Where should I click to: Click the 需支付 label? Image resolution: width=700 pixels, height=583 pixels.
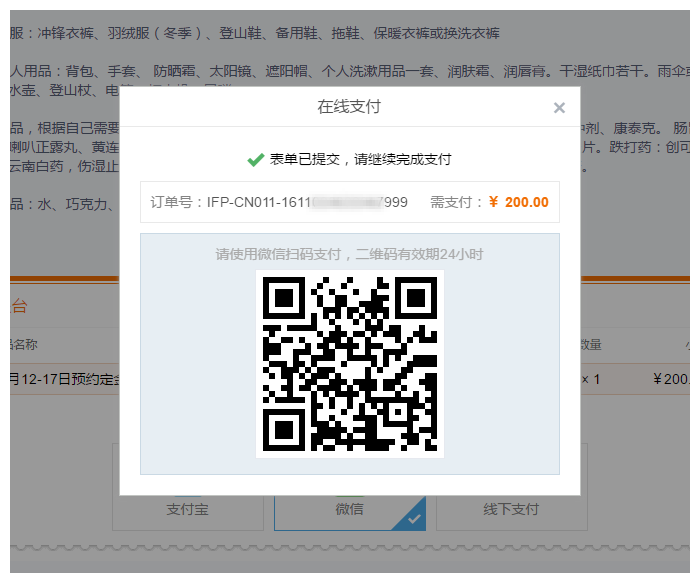click(456, 202)
